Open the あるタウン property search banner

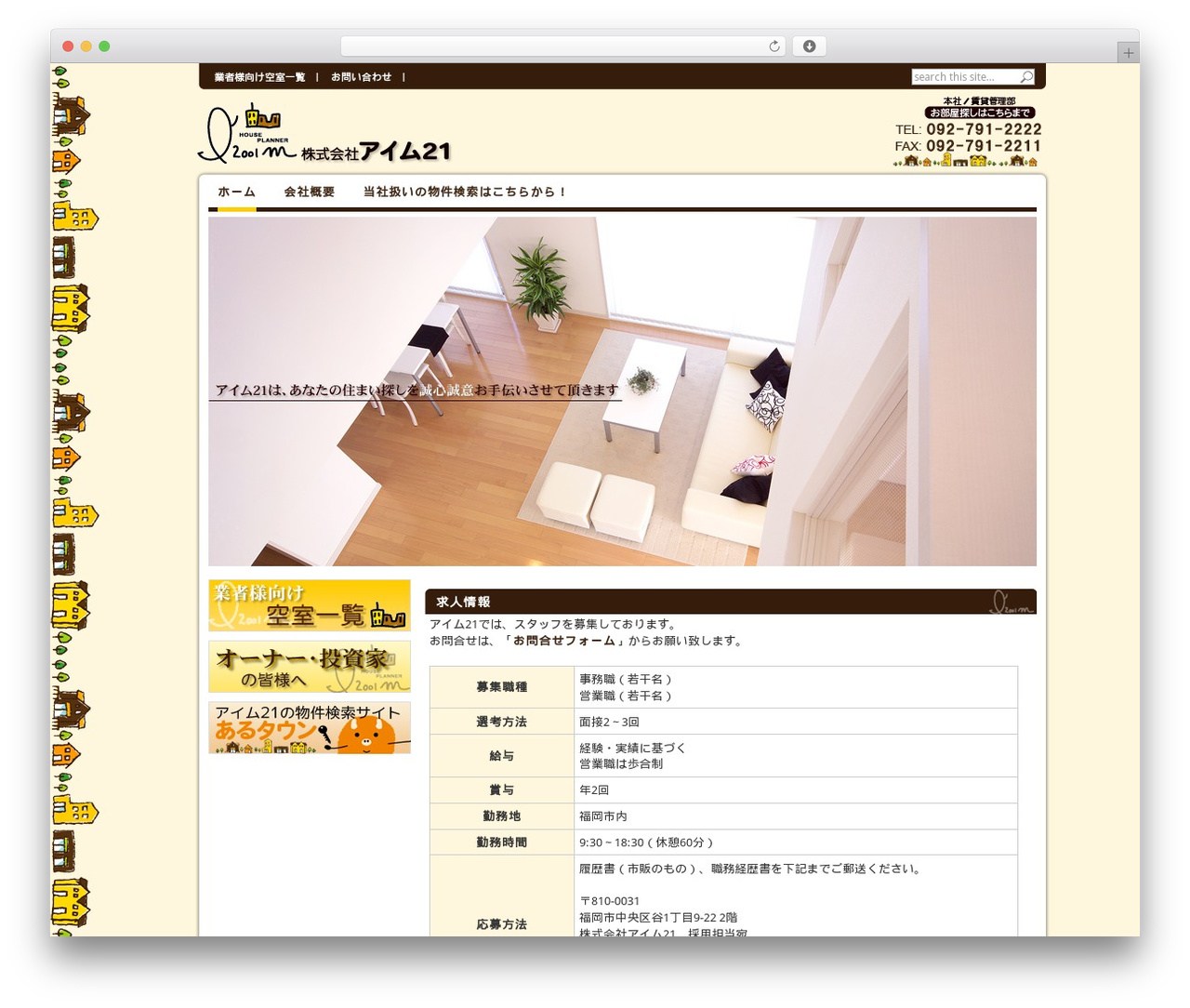coord(310,728)
